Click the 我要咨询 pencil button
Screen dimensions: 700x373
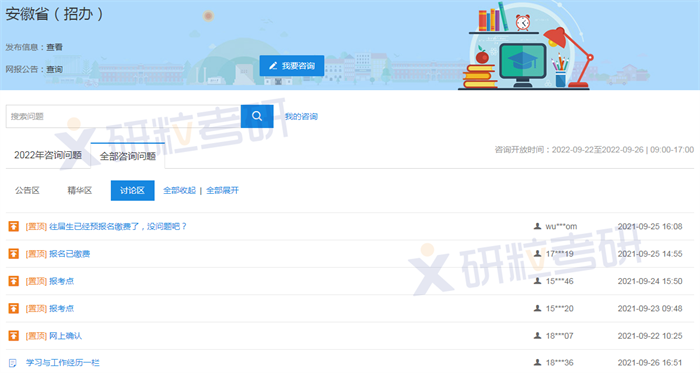(292, 66)
